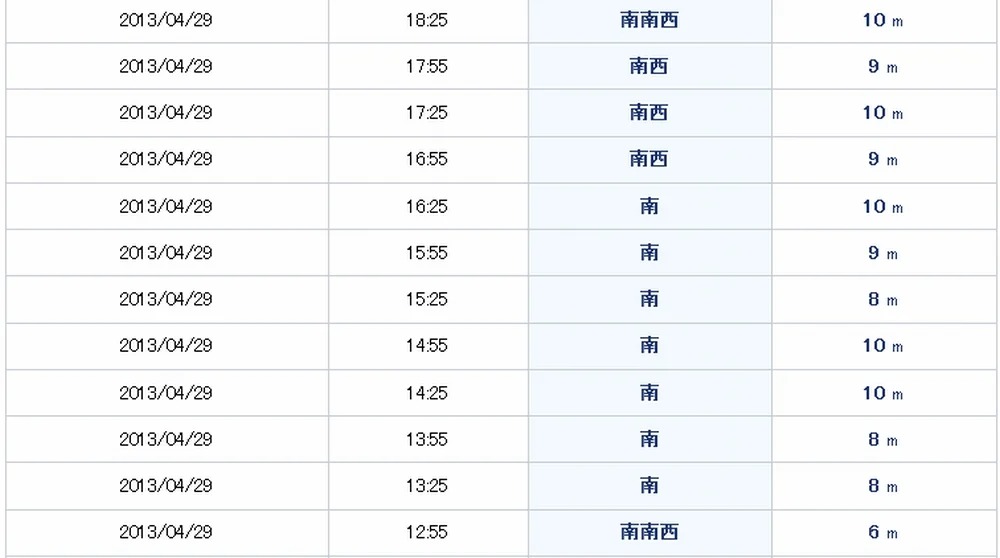Select the 南南西 direction at 18:25
Screen dimensions: 1000x558
pyautogui.click(x=649, y=20)
